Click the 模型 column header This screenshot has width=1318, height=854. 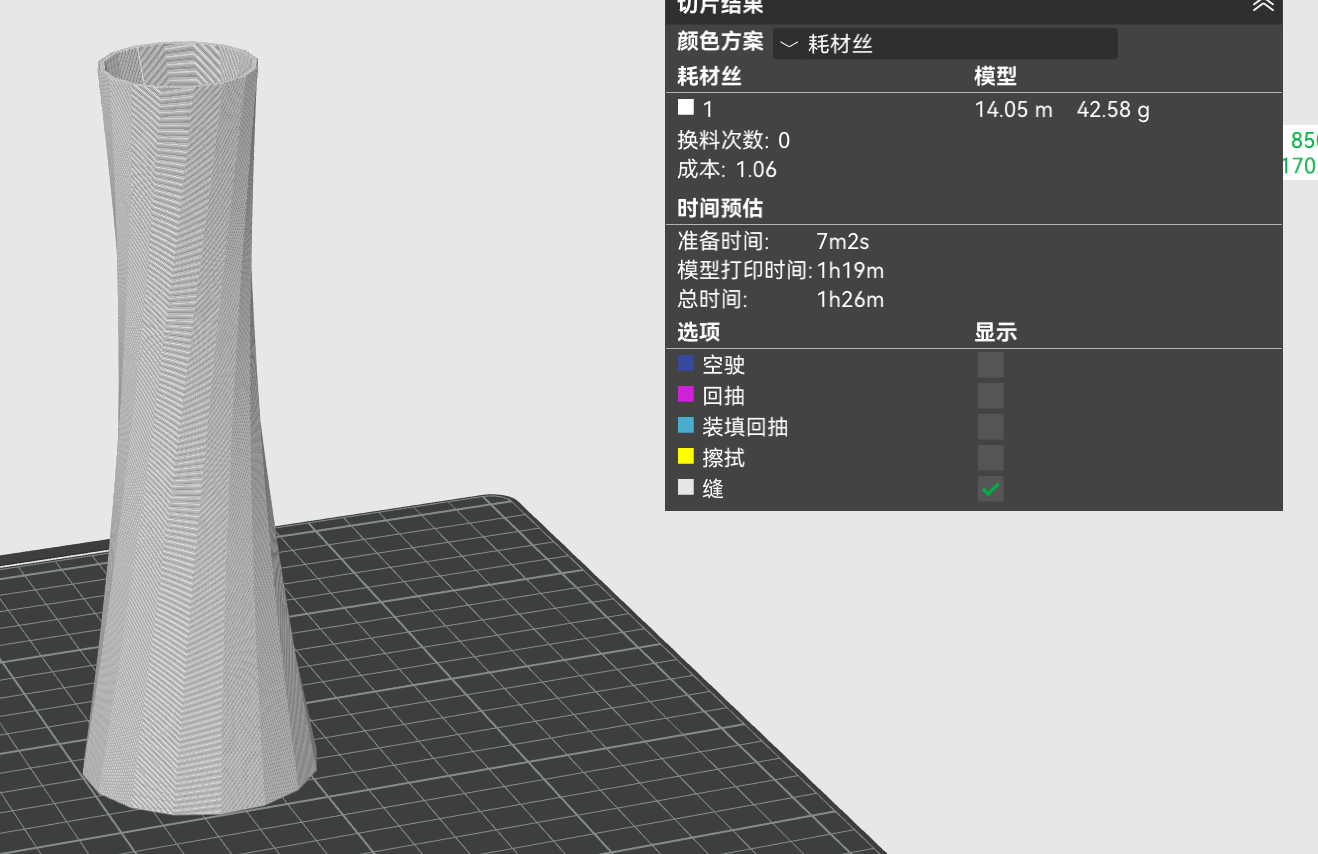tap(996, 77)
